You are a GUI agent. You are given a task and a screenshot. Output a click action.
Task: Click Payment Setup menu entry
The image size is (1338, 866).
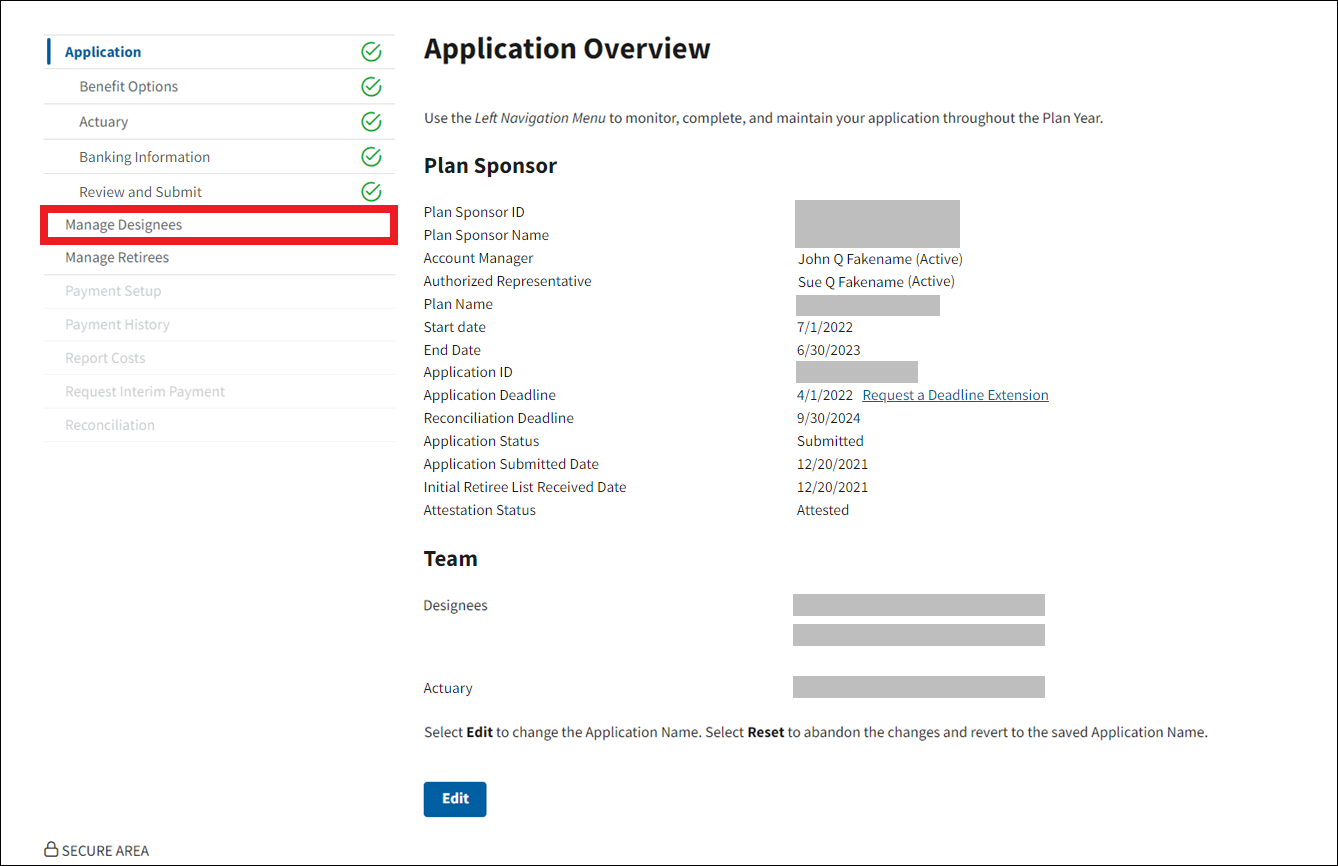113,291
